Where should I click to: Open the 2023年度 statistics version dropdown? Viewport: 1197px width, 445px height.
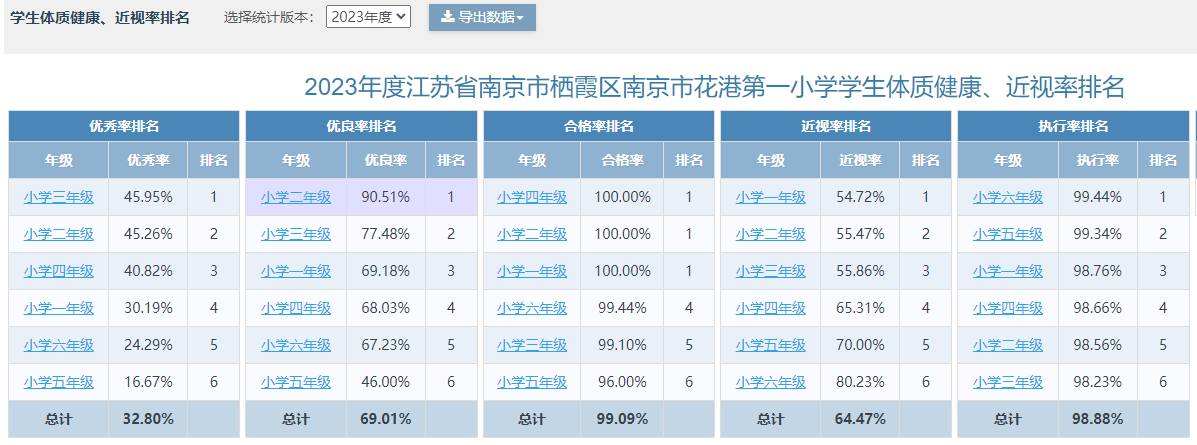point(368,17)
